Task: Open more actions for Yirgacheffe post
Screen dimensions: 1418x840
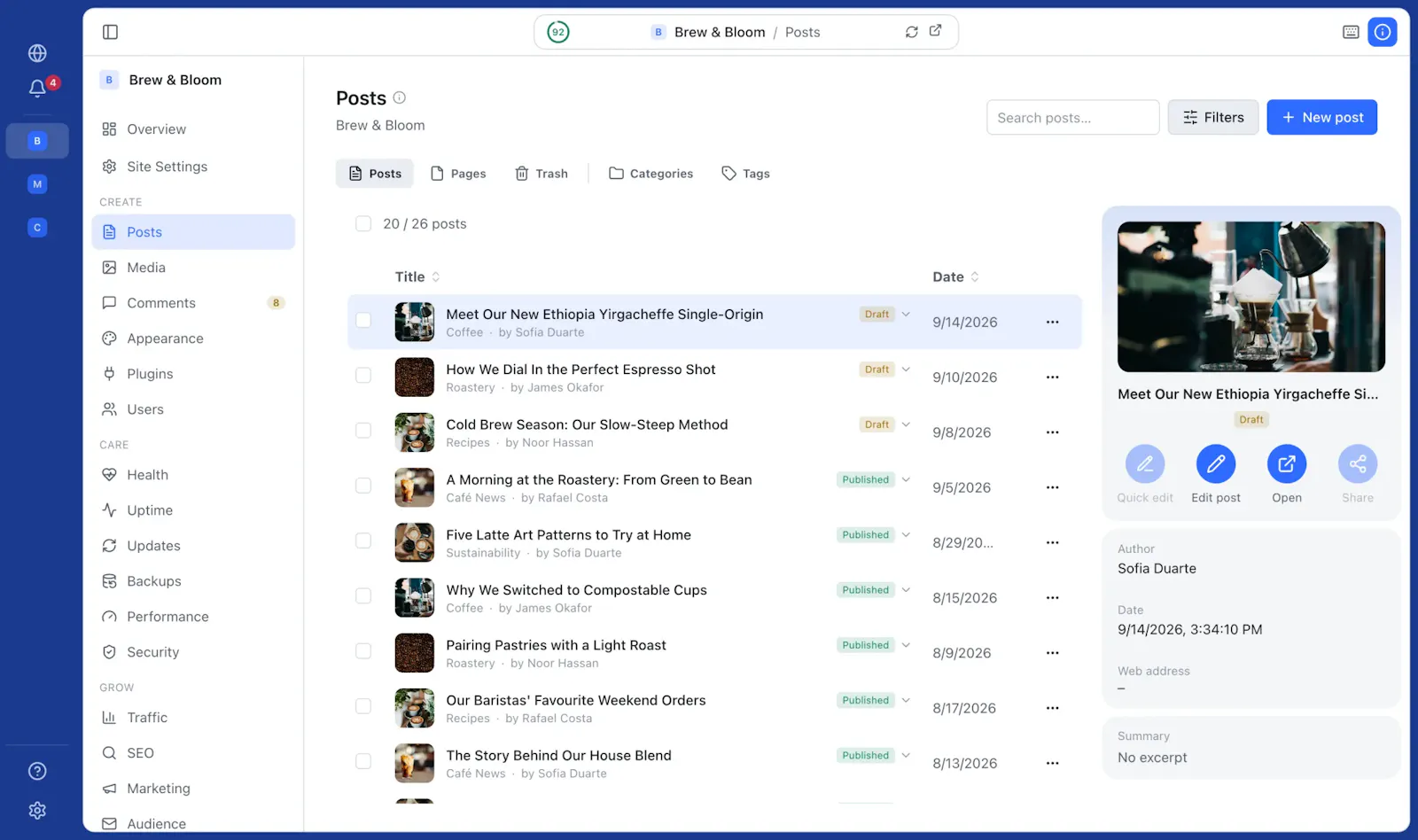Action: point(1052,323)
